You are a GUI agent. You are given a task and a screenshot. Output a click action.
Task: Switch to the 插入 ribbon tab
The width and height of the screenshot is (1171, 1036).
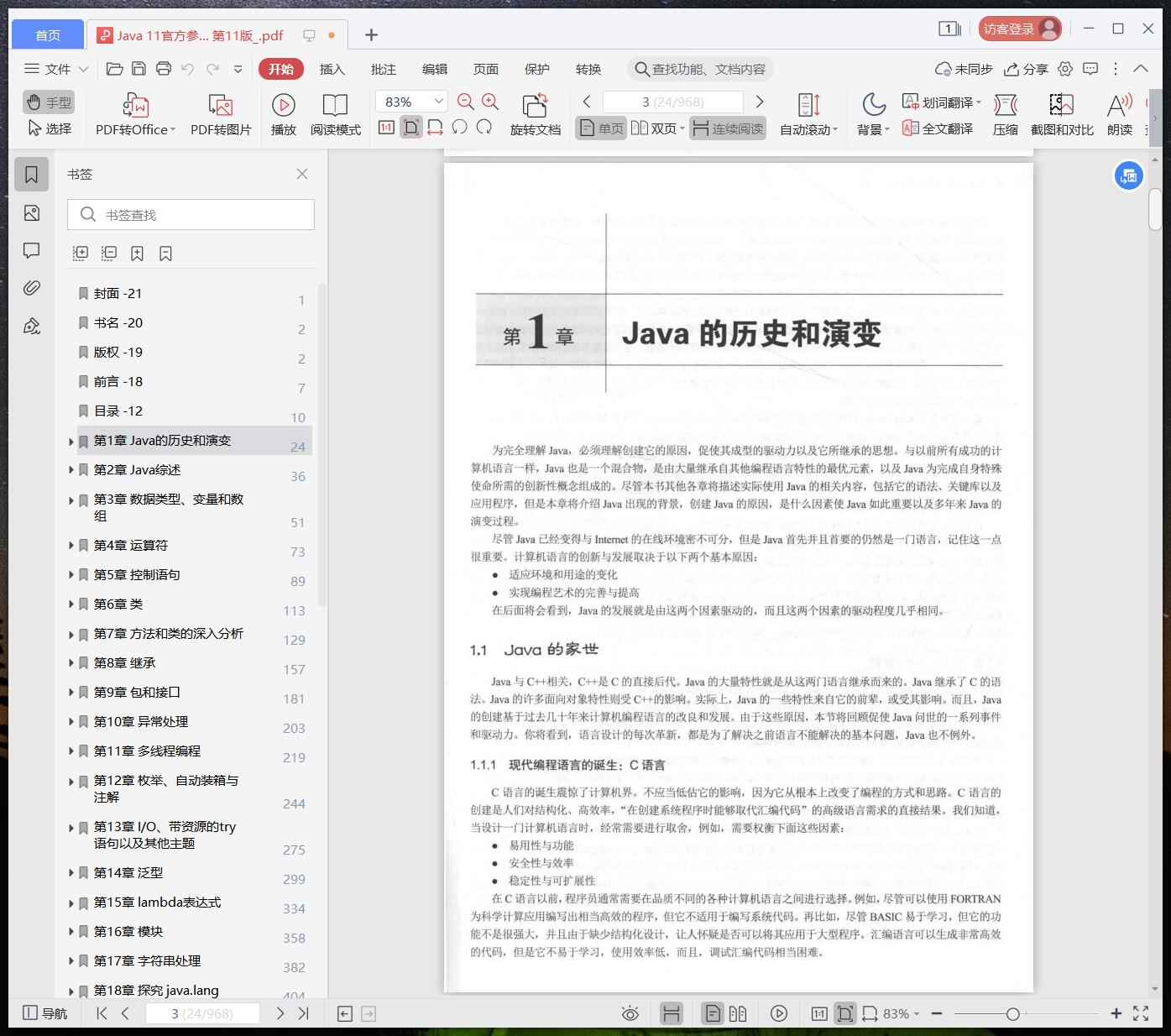coord(332,69)
